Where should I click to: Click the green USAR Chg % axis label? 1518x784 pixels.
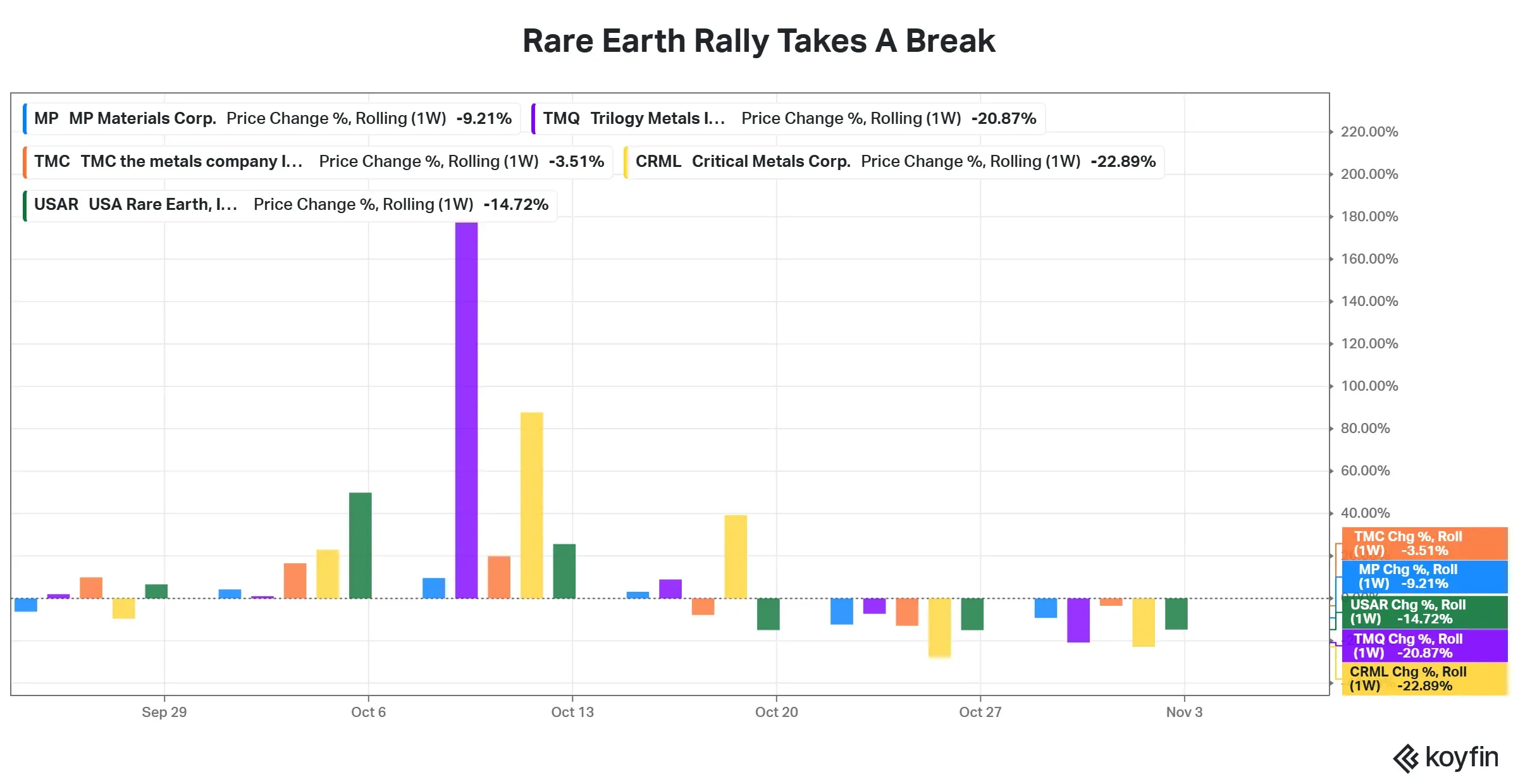1424,612
